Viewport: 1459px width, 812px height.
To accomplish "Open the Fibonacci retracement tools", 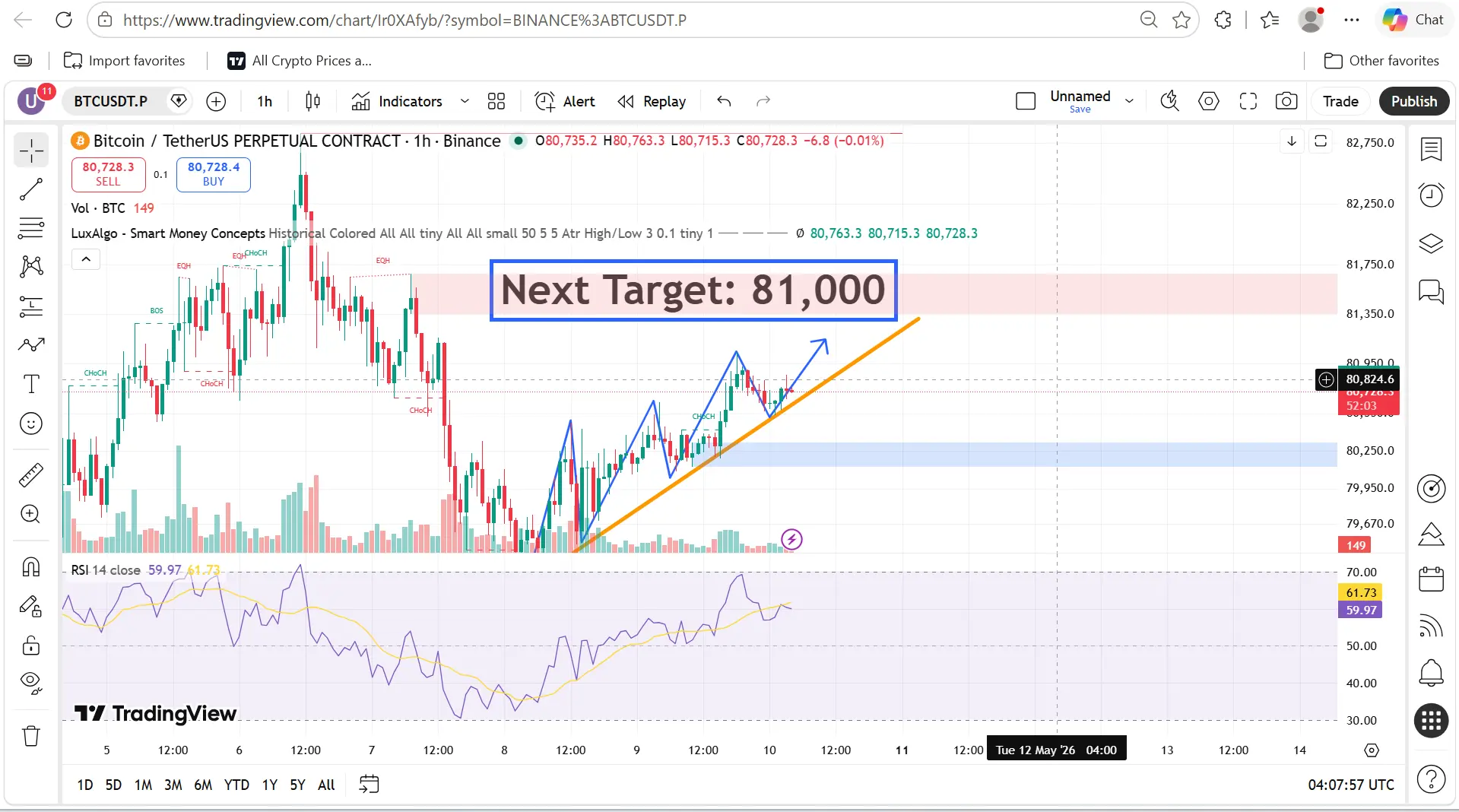I will 31,227.
